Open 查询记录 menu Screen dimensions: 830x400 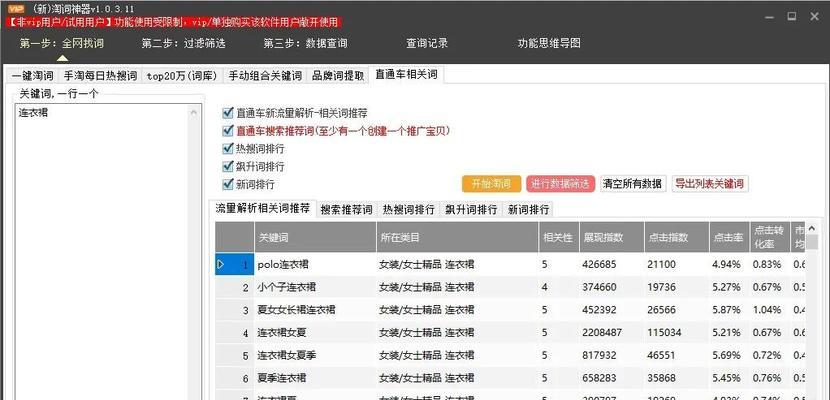[x=427, y=43]
